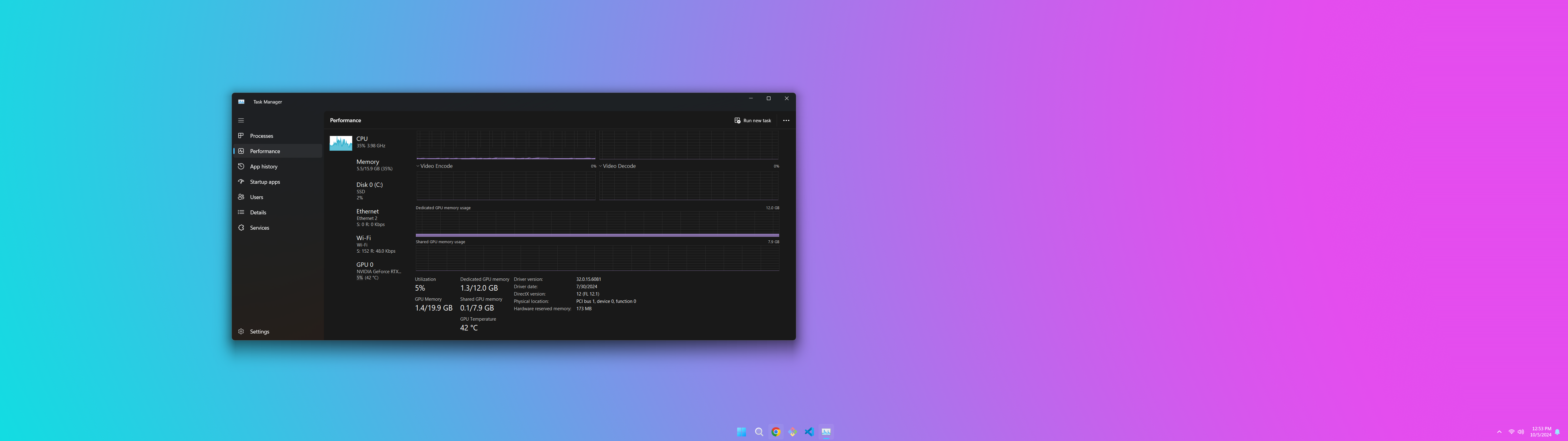Image resolution: width=1568 pixels, height=441 pixels.
Task: Open the three-dot more options menu
Action: [786, 121]
